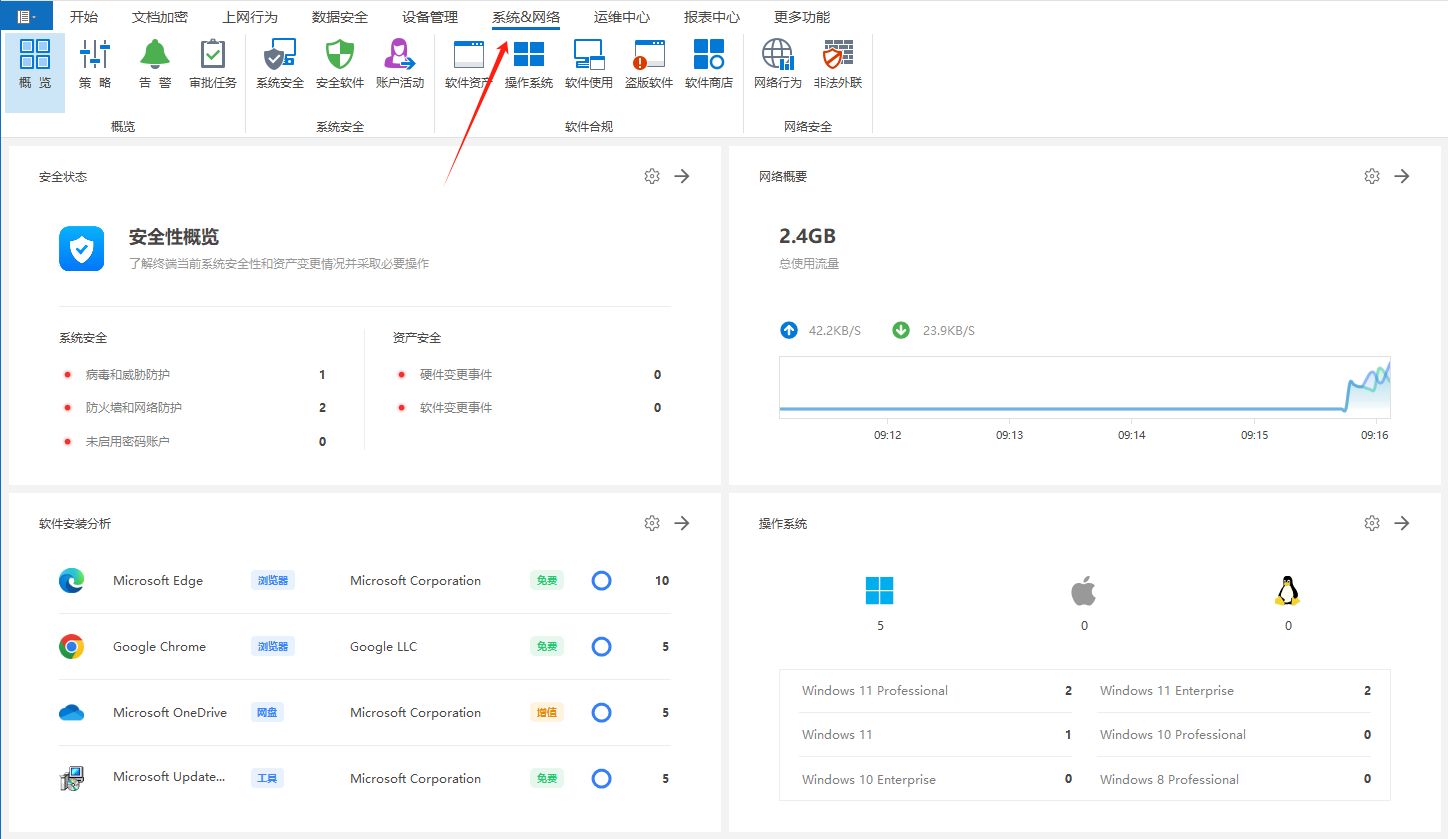Screen dimensions: 1448x839
Task: Click the Windows logo in 操作系统 panel
Action: coord(880,591)
